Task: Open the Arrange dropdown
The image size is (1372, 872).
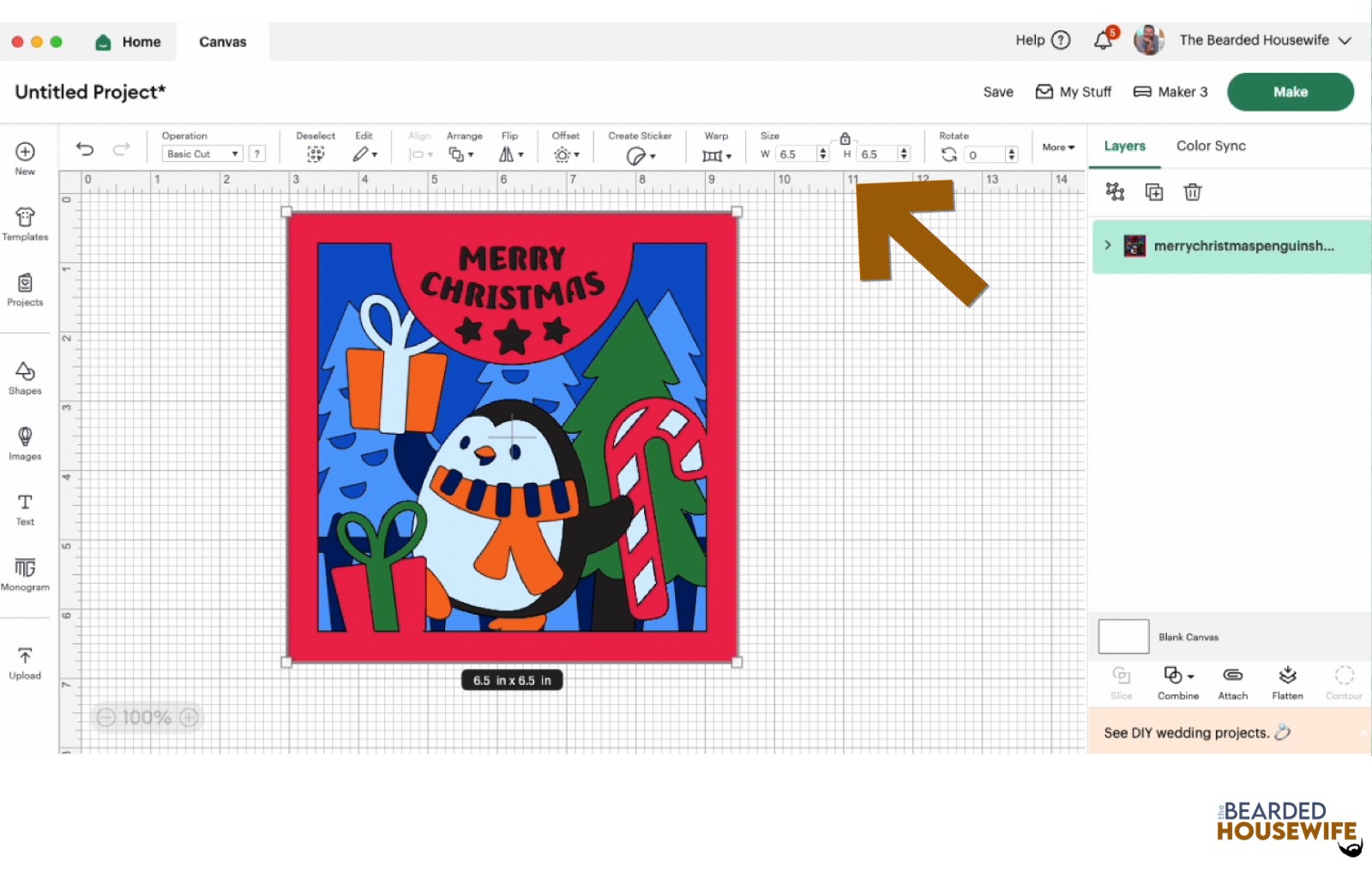Action: [461, 154]
